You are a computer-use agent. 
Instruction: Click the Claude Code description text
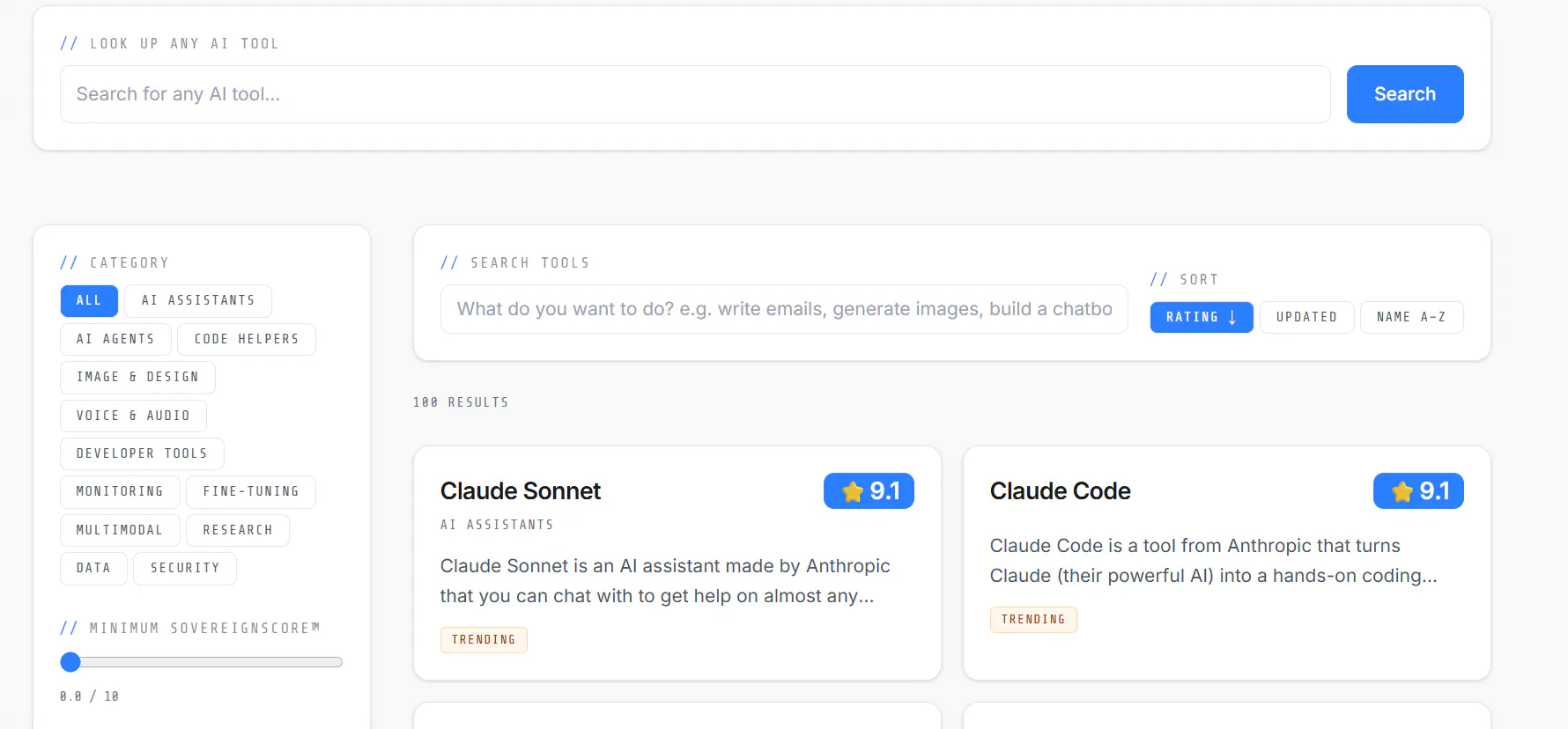coord(1213,561)
